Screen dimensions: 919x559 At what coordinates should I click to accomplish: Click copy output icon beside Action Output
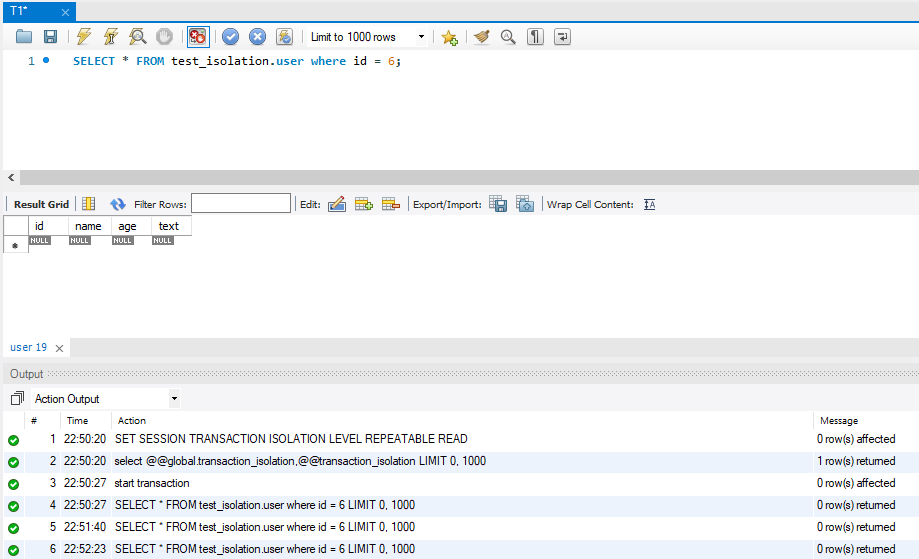click(17, 398)
